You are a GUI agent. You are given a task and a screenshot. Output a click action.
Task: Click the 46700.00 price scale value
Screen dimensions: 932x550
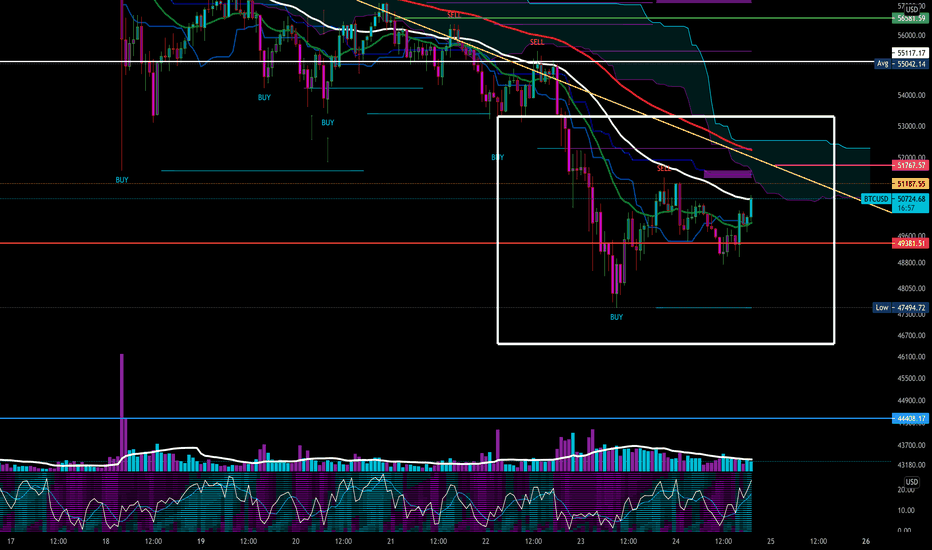(912, 335)
